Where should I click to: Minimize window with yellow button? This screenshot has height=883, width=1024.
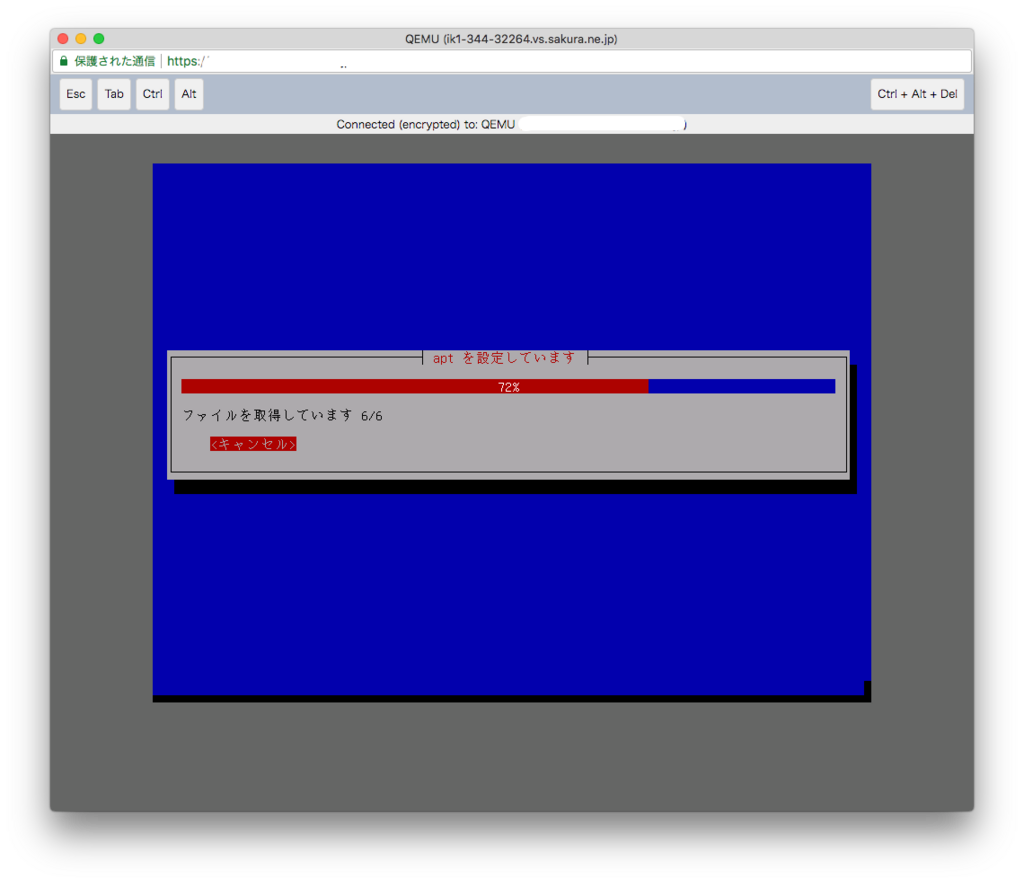[81, 39]
